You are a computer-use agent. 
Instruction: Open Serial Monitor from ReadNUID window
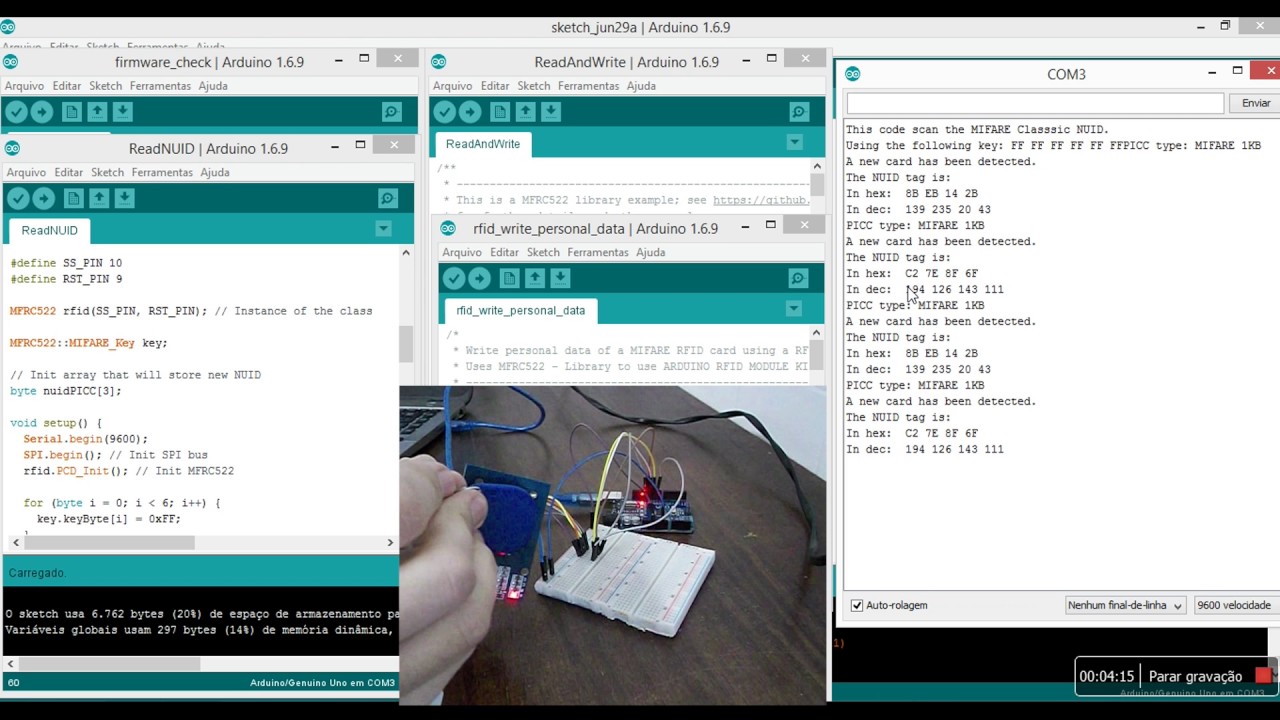click(x=388, y=198)
